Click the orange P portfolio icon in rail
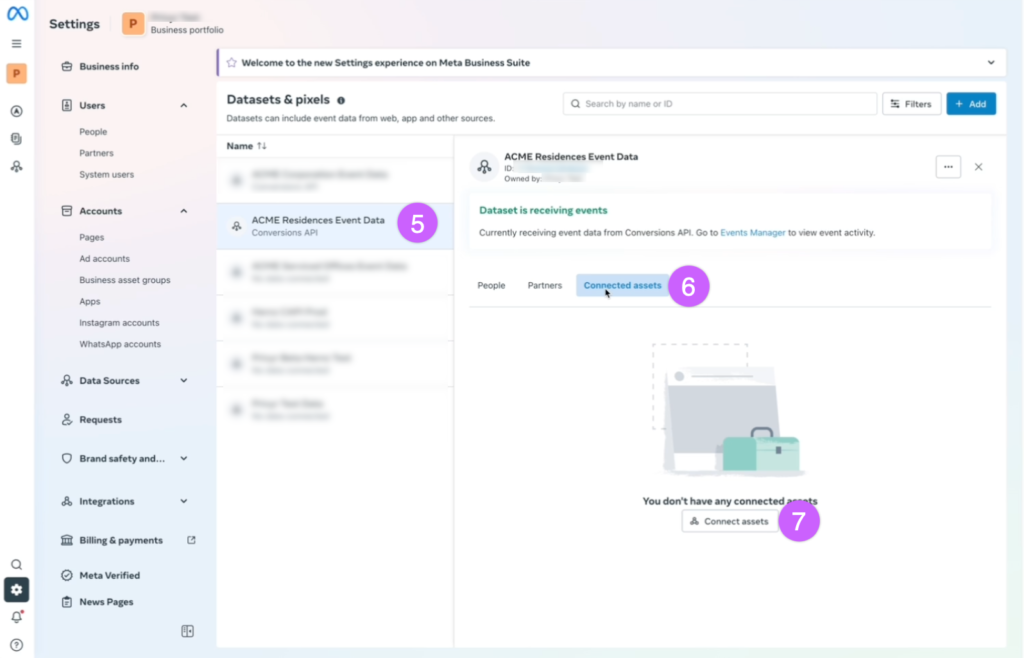1024x658 pixels. (x=17, y=73)
